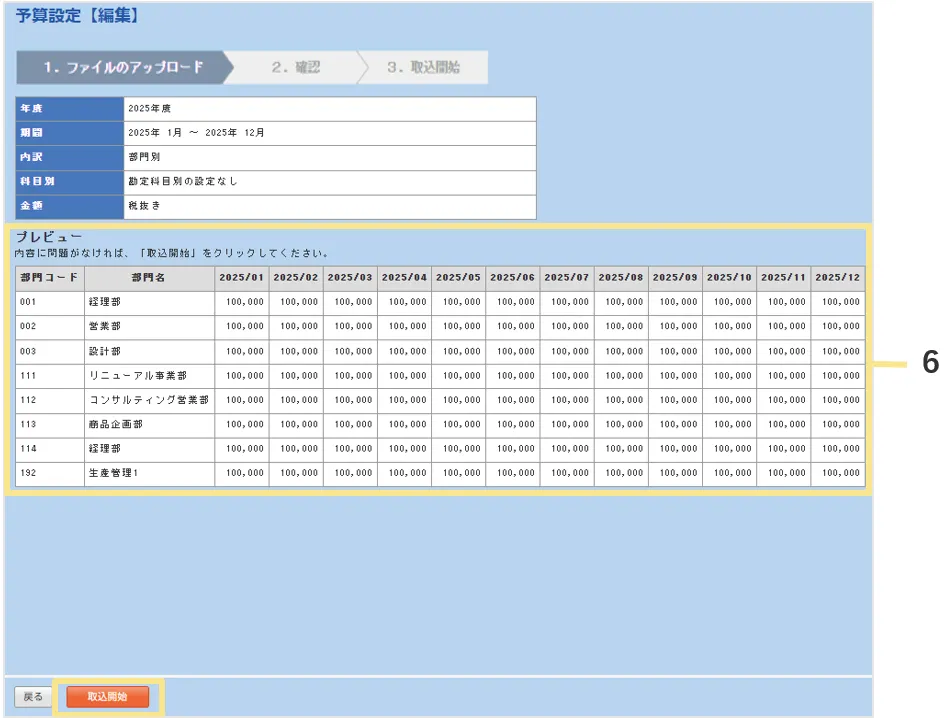949x718 pixels.
Task: Click the 2025年度 fiscal year value
Action: tap(150, 108)
